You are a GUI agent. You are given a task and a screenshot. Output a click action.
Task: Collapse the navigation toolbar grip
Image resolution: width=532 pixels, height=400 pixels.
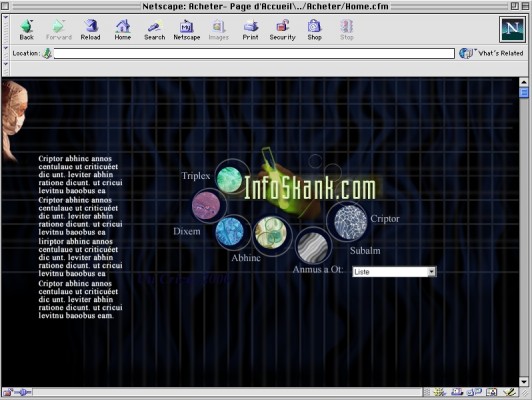tap(5, 29)
